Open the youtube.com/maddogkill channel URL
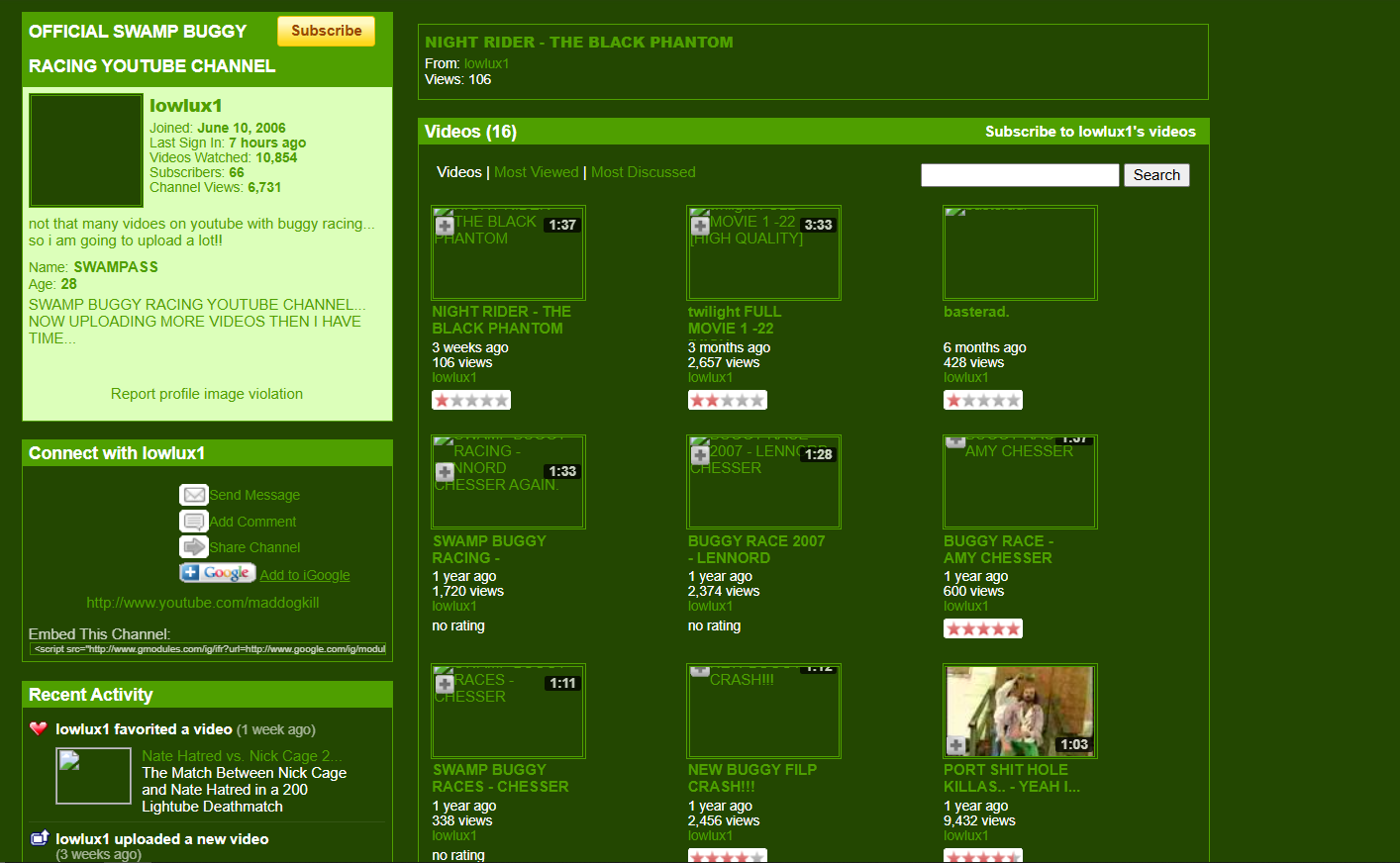The height and width of the screenshot is (863, 1400). point(203,603)
